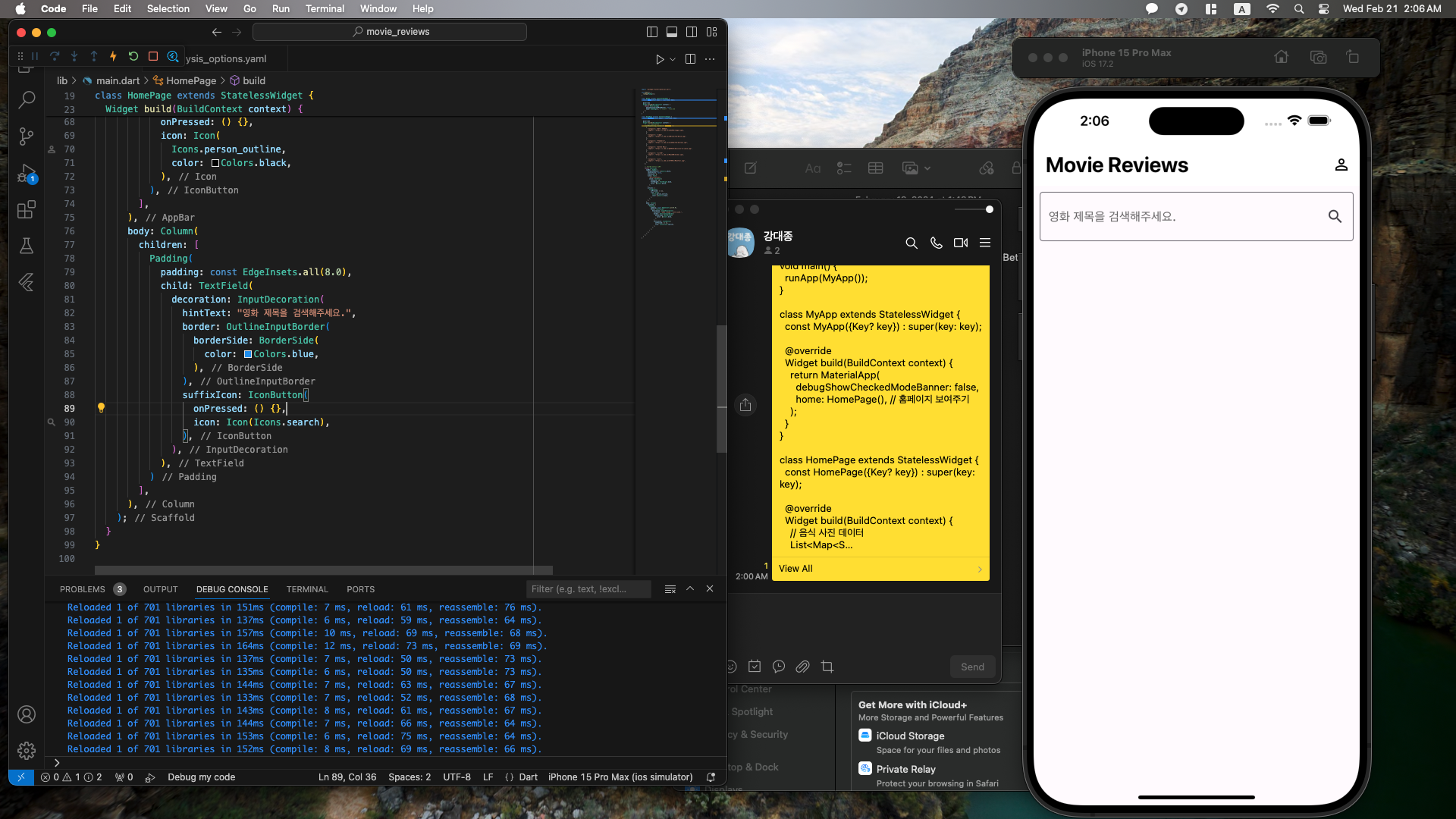Open Source Control in the activity bar
Screen dimensions: 1456x819
pos(27,136)
